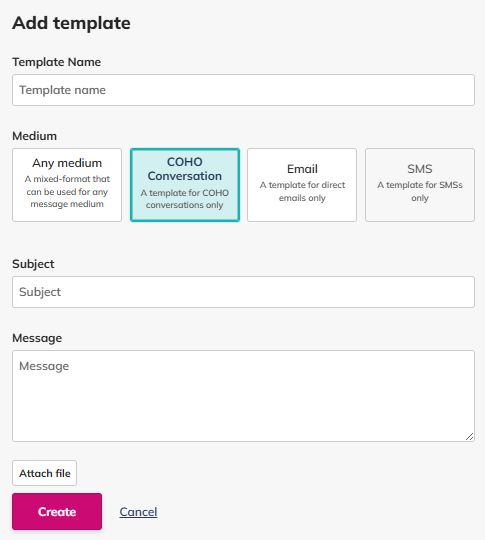
Task: Click into the Subject text field
Action: [243, 292]
